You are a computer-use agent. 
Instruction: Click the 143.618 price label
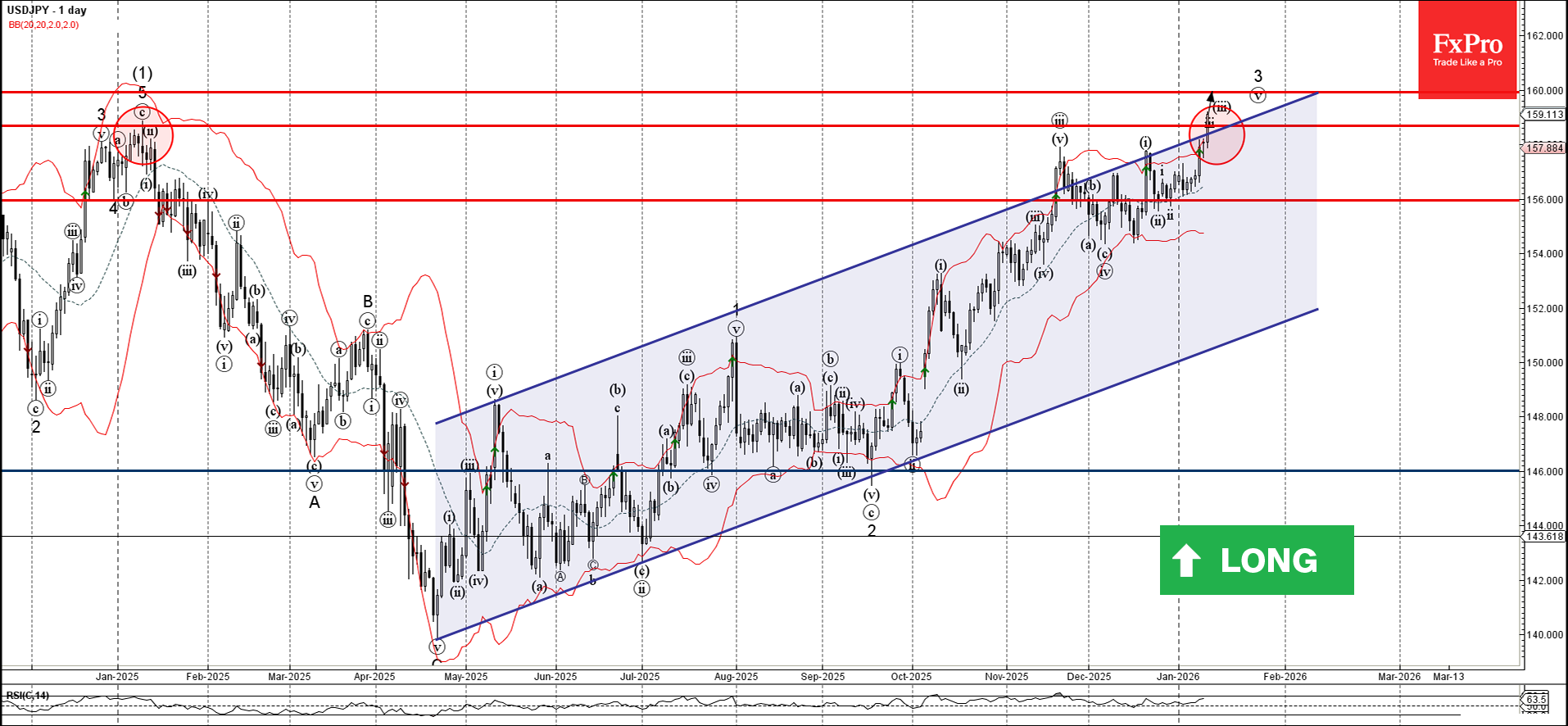pyautogui.click(x=1545, y=537)
